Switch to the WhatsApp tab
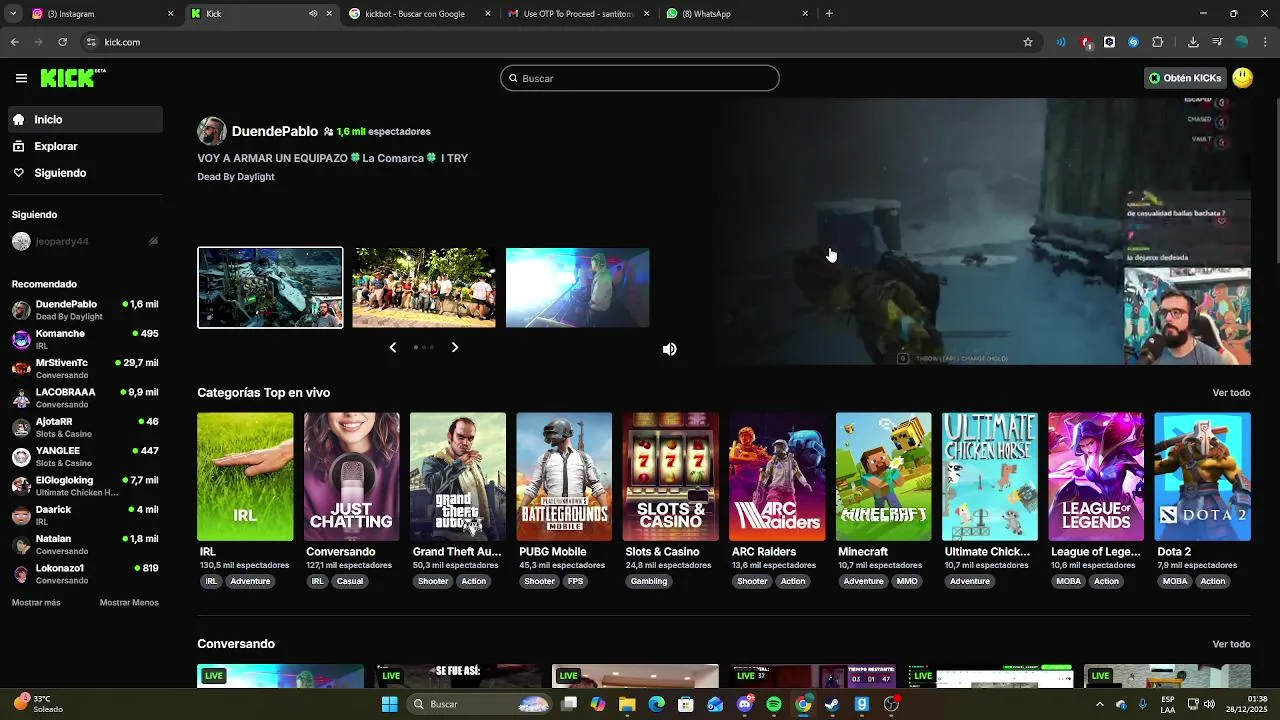The height and width of the screenshot is (720, 1280). point(737,14)
